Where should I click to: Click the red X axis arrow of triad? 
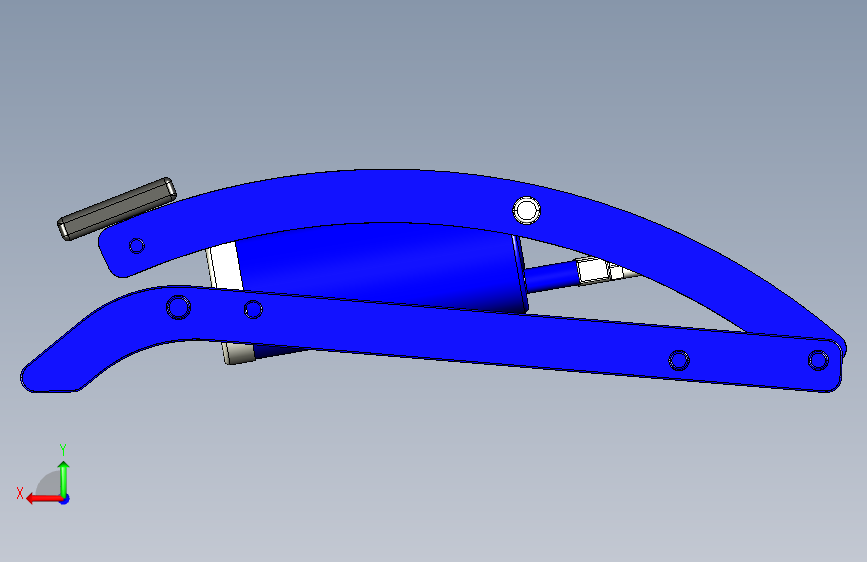(44, 499)
